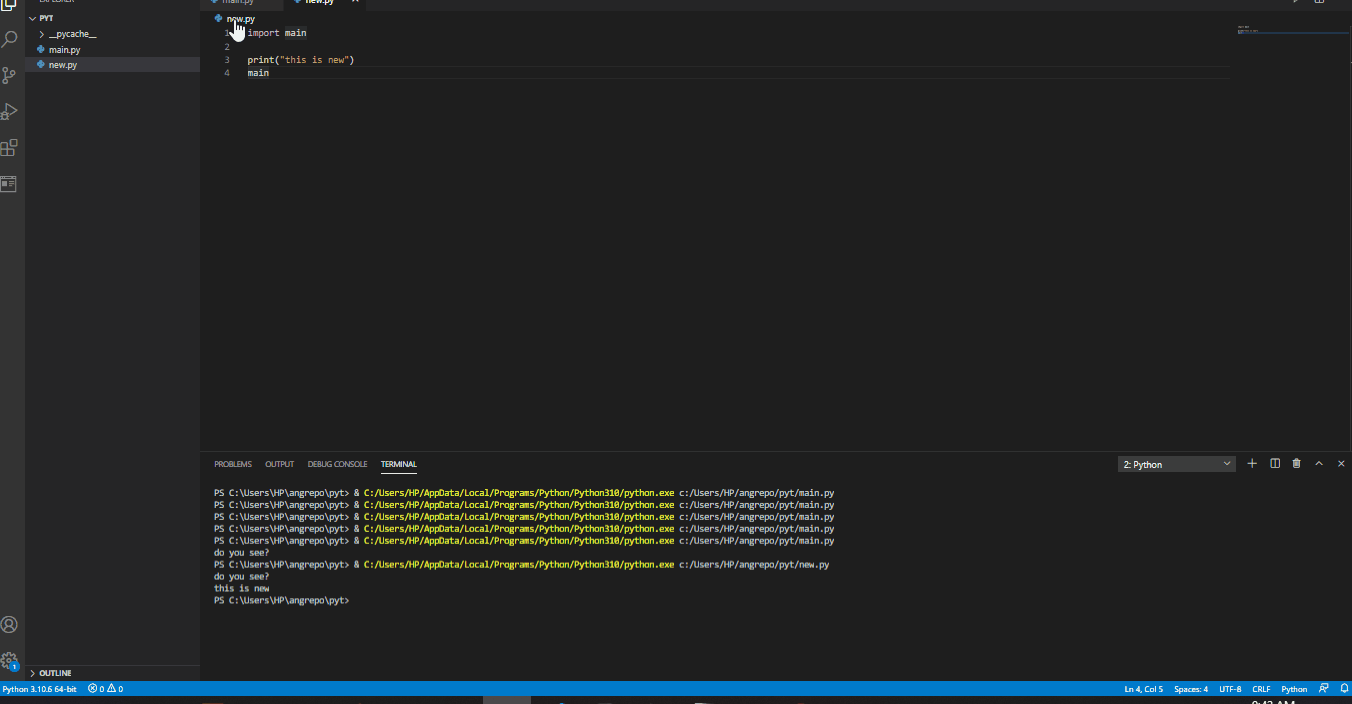Open the Manage gear settings icon

pyautogui.click(x=10, y=661)
